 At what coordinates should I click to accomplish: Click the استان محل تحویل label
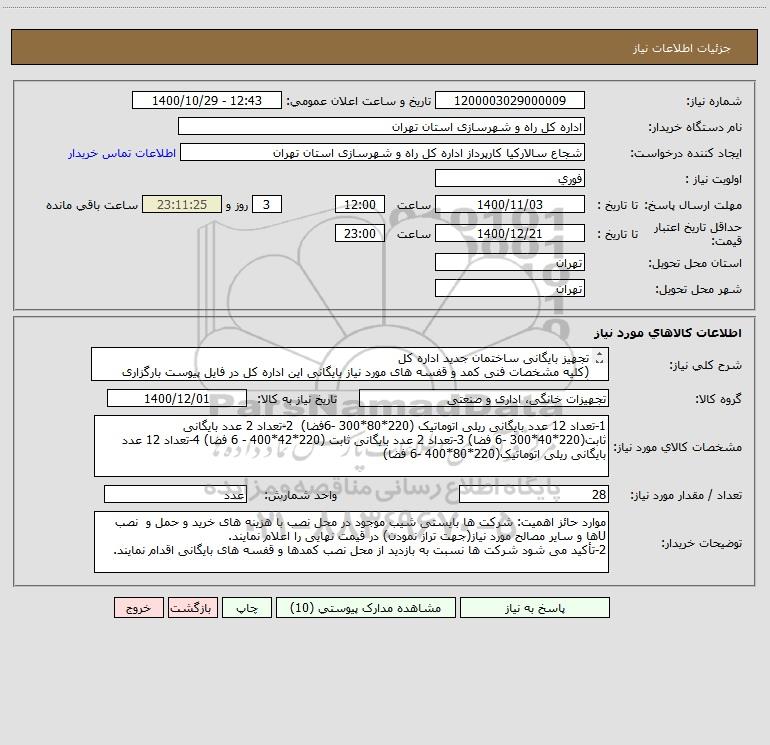click(695, 263)
